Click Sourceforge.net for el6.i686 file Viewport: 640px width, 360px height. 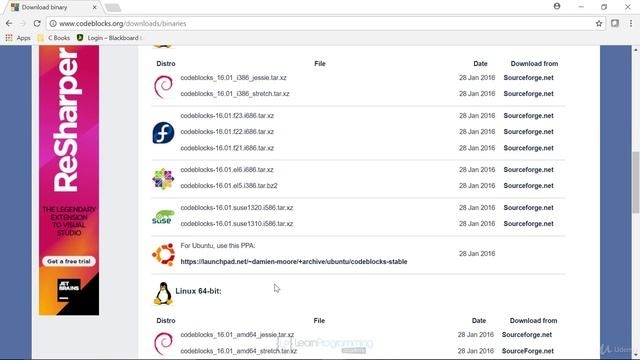coord(529,169)
